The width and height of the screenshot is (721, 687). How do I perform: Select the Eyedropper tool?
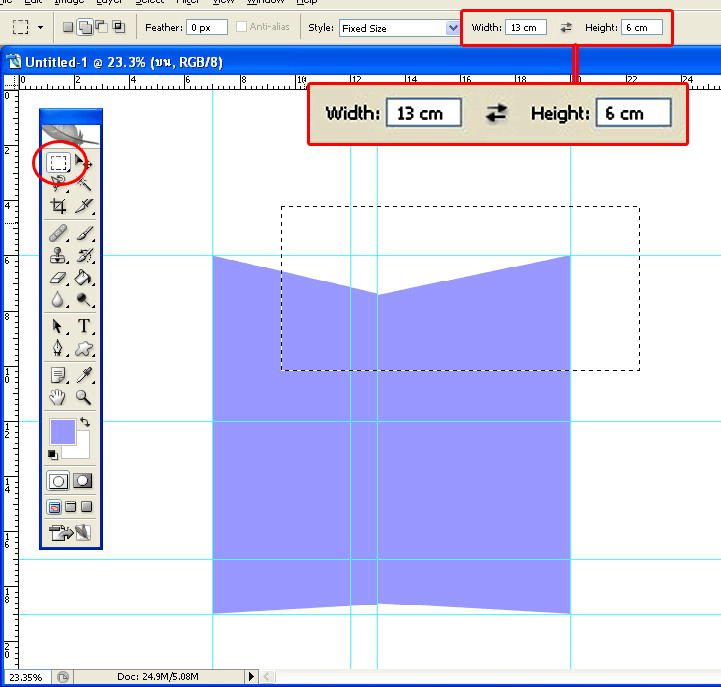pos(84,375)
